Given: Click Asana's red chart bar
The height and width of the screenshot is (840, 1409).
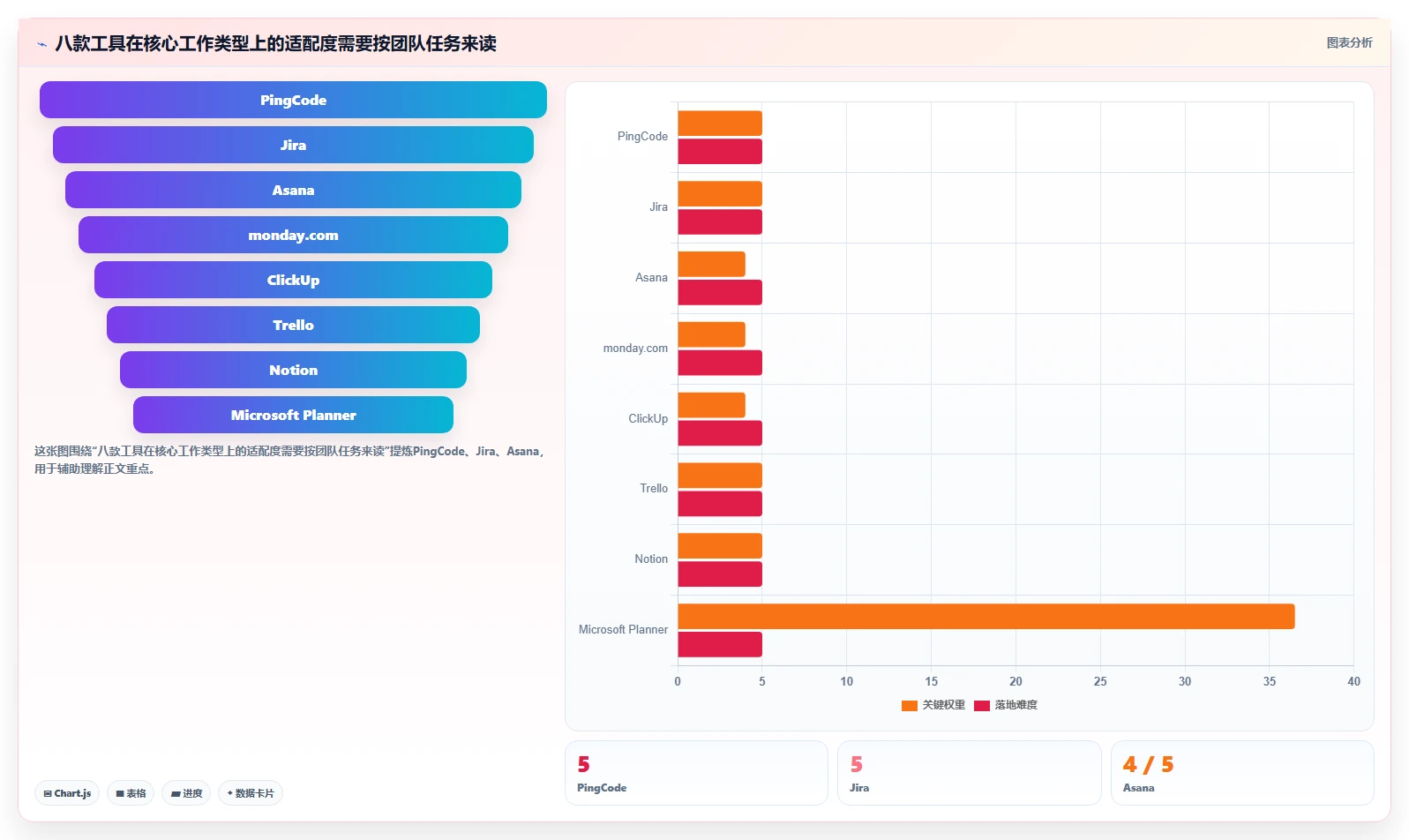Looking at the screenshot, I should [720, 292].
